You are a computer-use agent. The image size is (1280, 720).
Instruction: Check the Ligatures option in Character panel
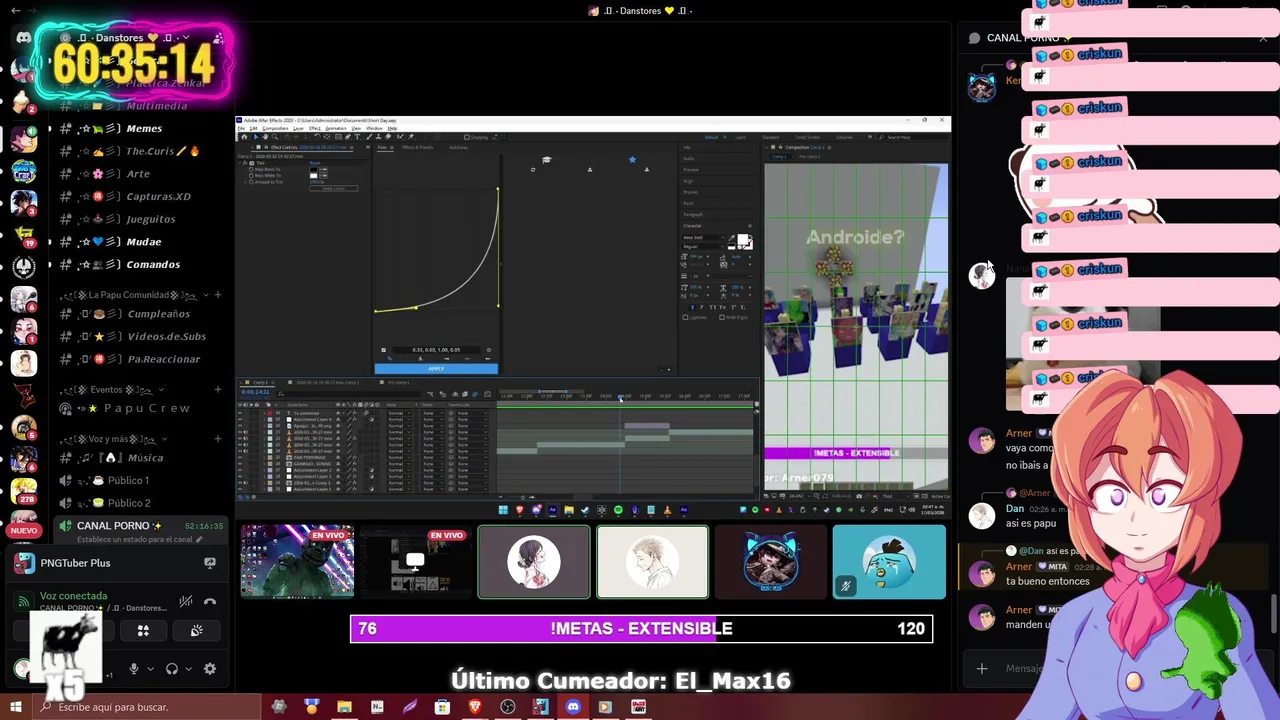pyautogui.click(x=685, y=317)
